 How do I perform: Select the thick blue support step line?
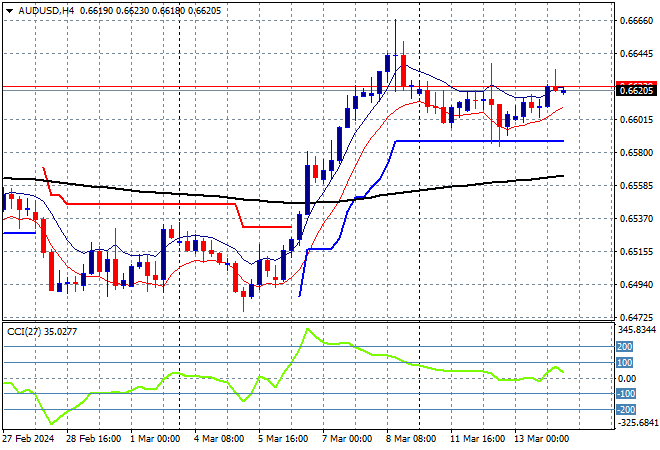pos(480,141)
